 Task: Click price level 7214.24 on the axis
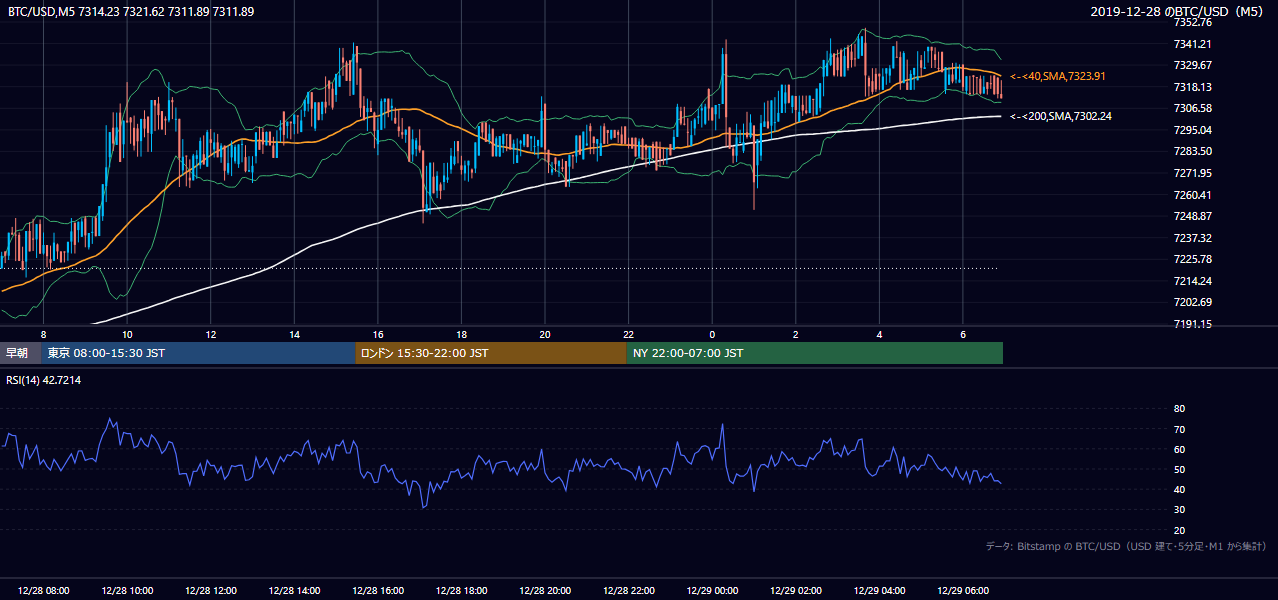pyautogui.click(x=1193, y=281)
